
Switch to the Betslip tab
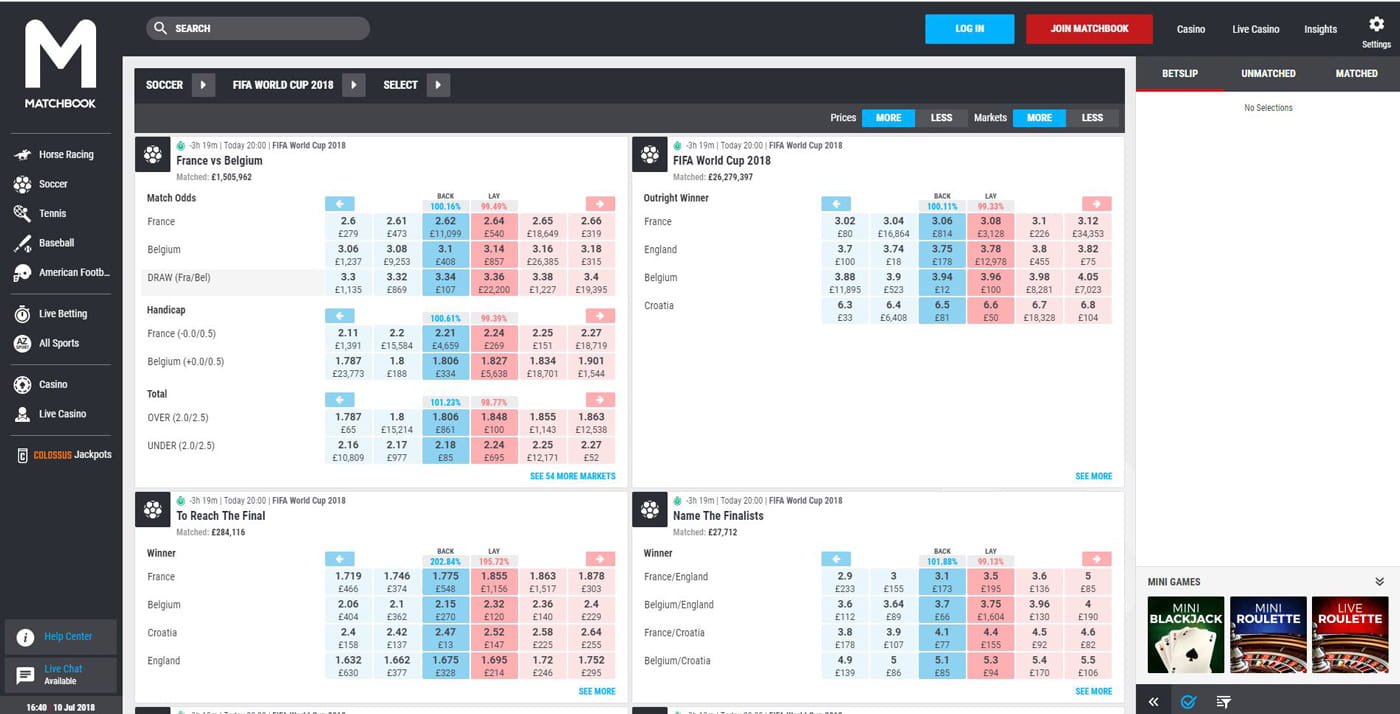[x=1180, y=74]
